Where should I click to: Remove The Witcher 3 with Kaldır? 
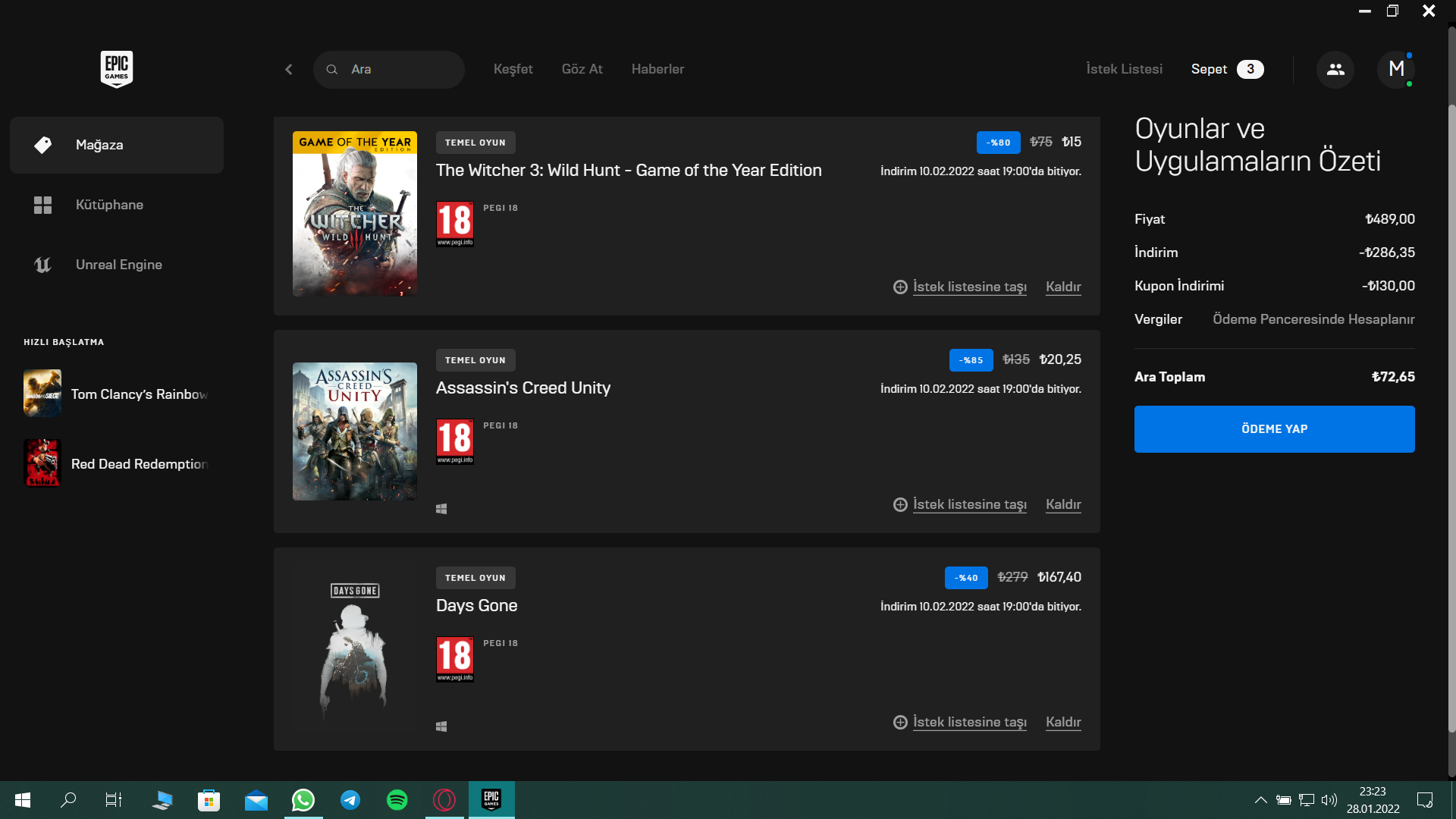click(1063, 287)
